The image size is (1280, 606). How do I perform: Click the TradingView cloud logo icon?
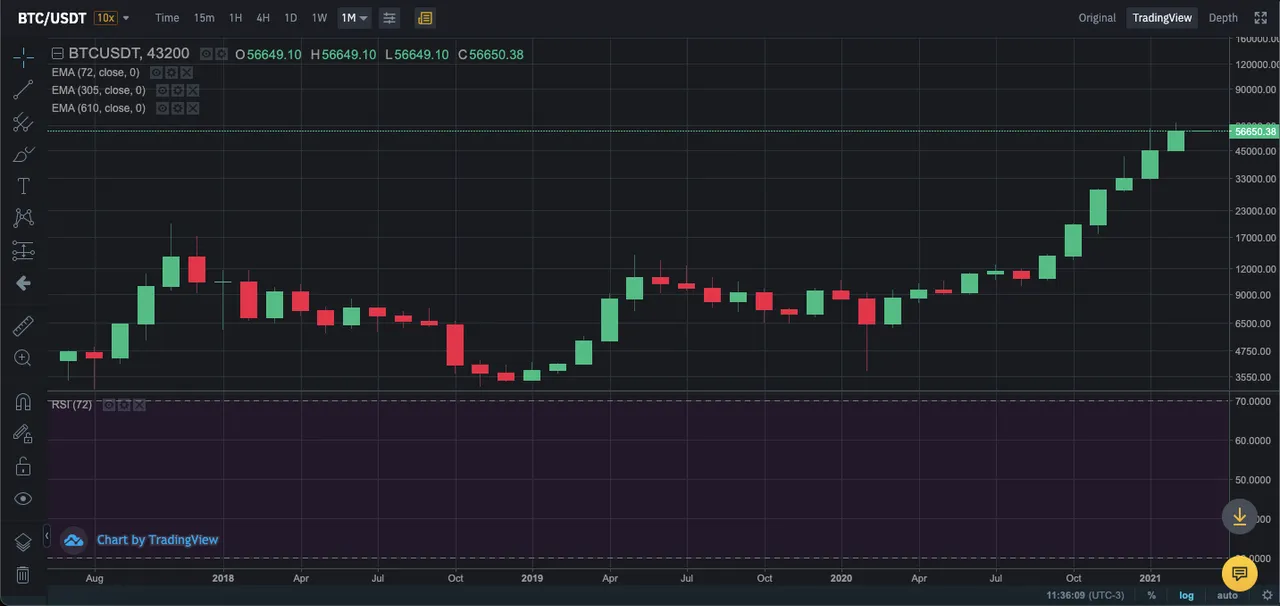[74, 540]
